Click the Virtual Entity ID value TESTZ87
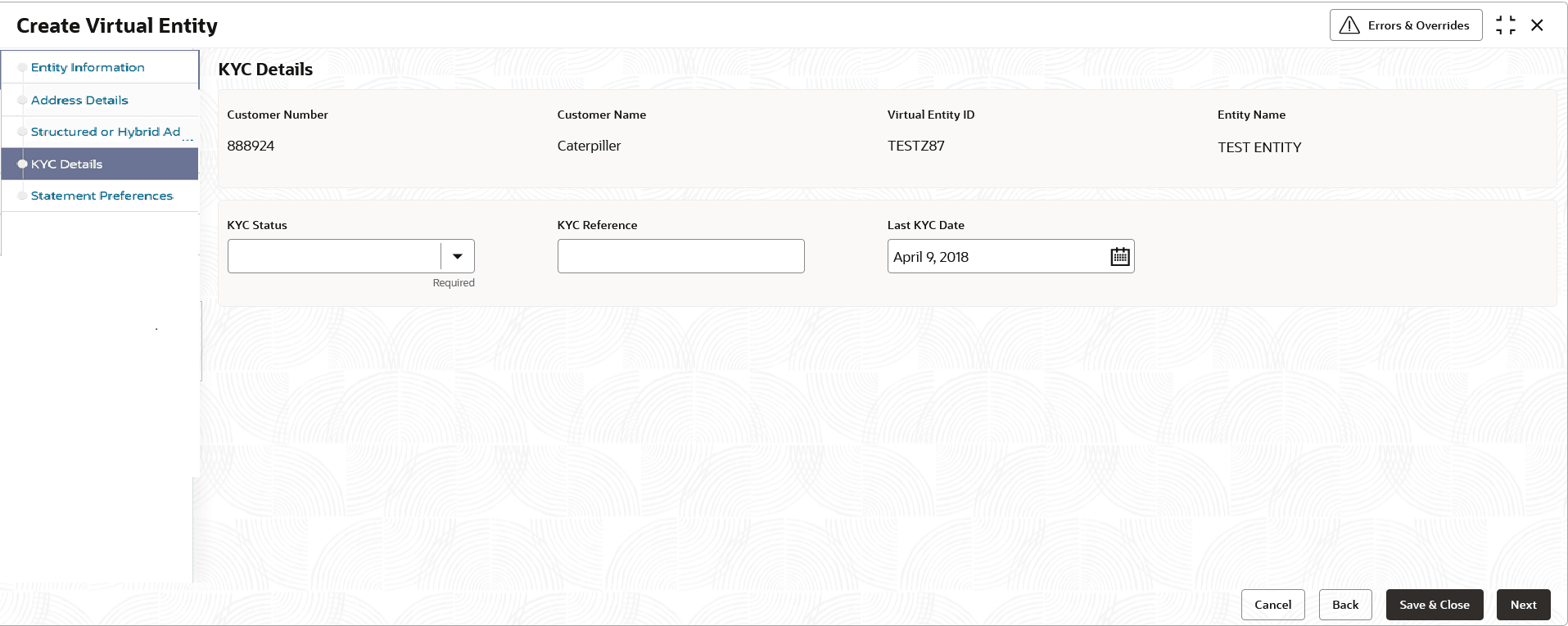Screen dimensions: 1568x626 pyautogui.click(x=915, y=146)
